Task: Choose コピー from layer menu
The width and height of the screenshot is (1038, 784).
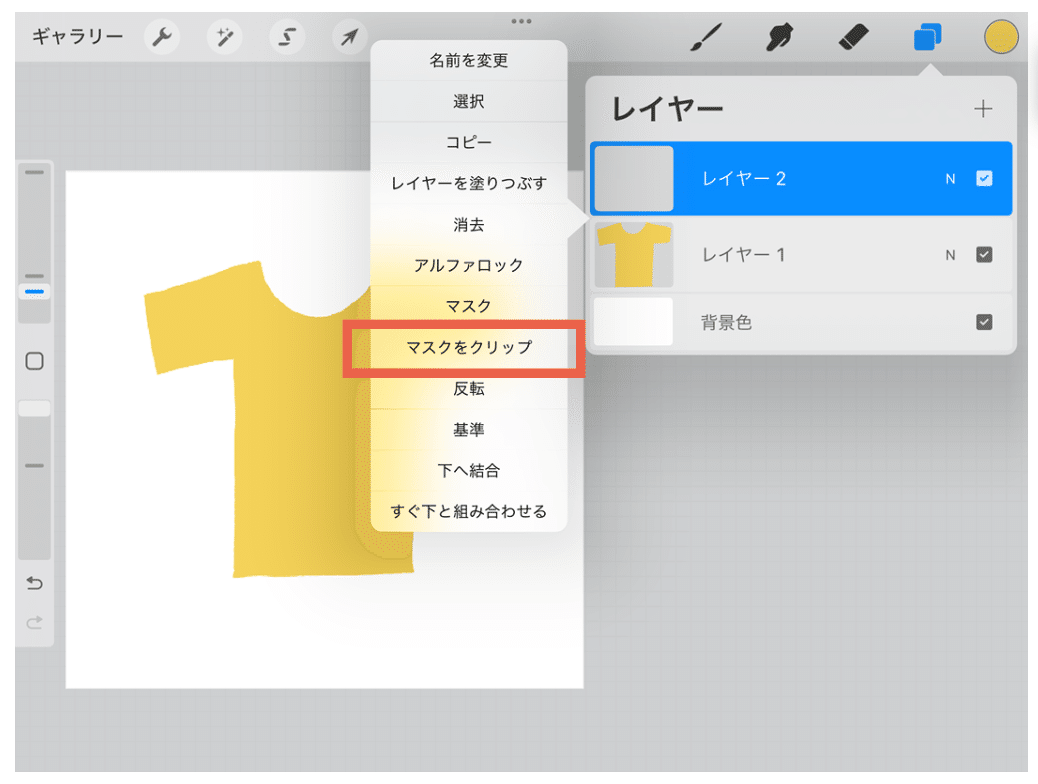Action: [469, 142]
